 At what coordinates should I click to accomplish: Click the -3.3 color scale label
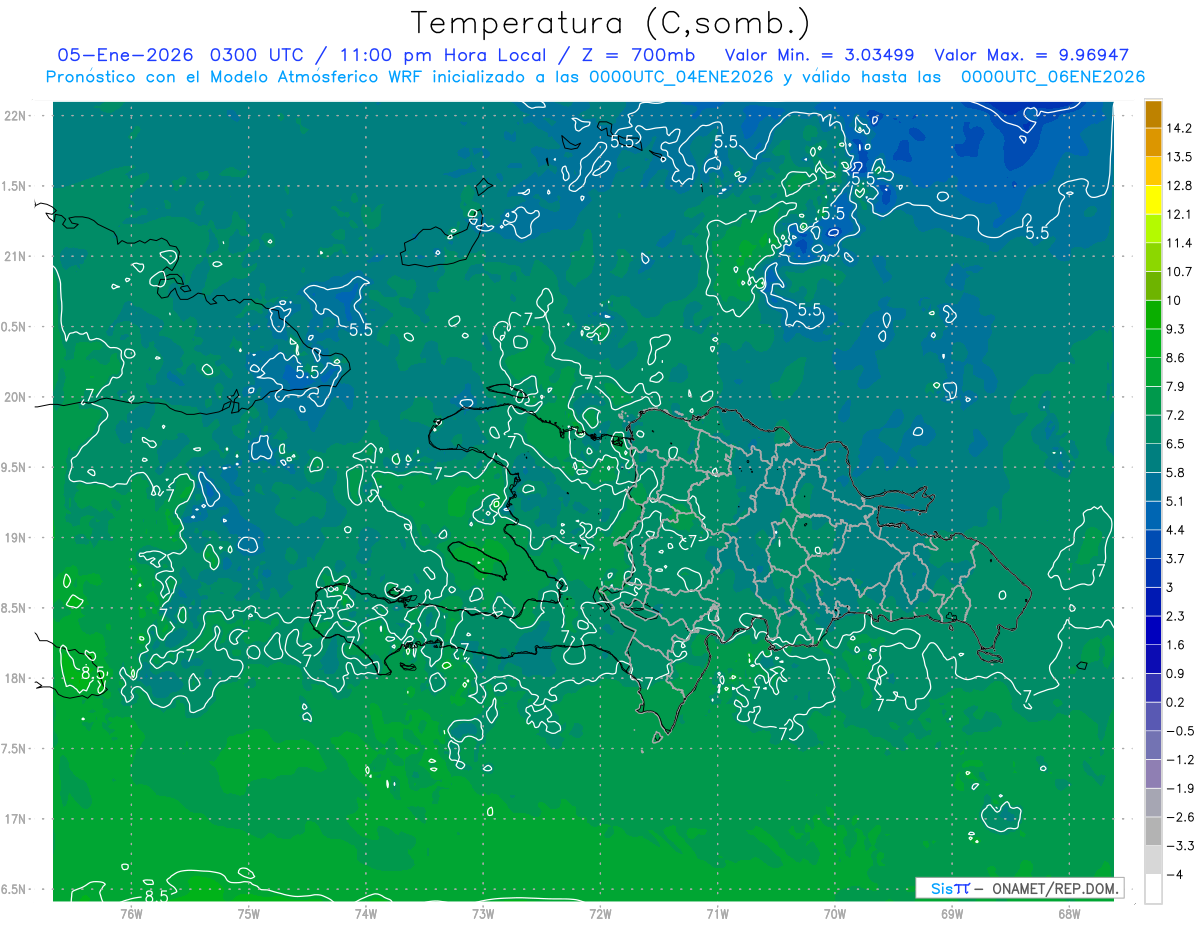click(x=1181, y=846)
